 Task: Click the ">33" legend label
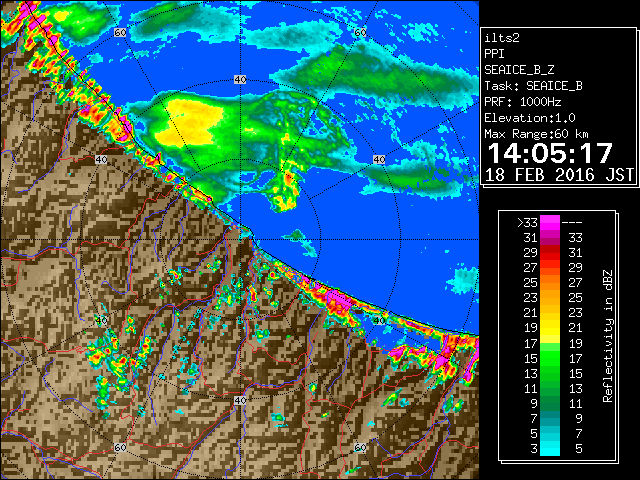pyautogui.click(x=527, y=223)
